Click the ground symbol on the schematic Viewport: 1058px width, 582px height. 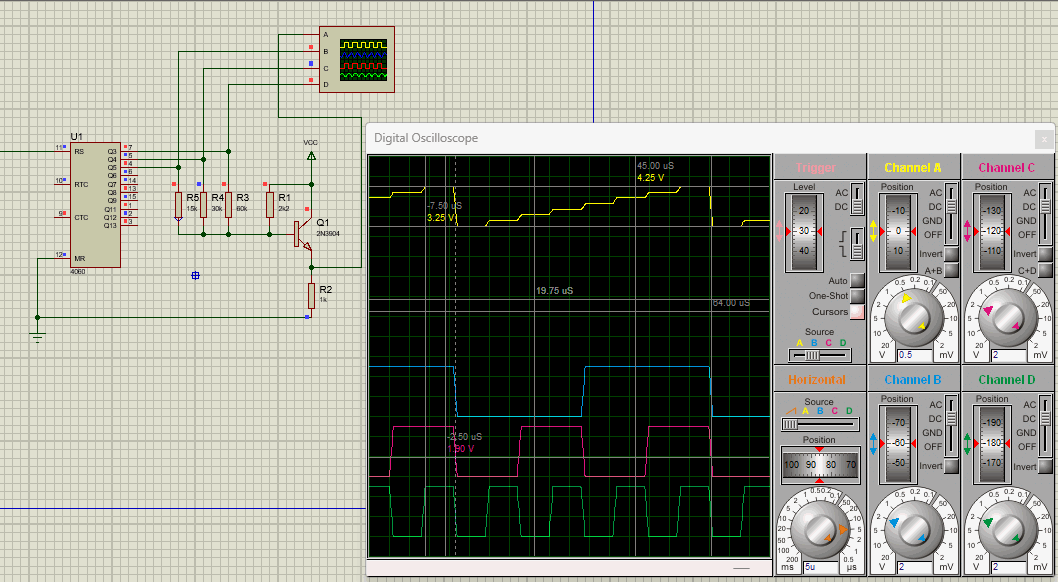coord(38,337)
